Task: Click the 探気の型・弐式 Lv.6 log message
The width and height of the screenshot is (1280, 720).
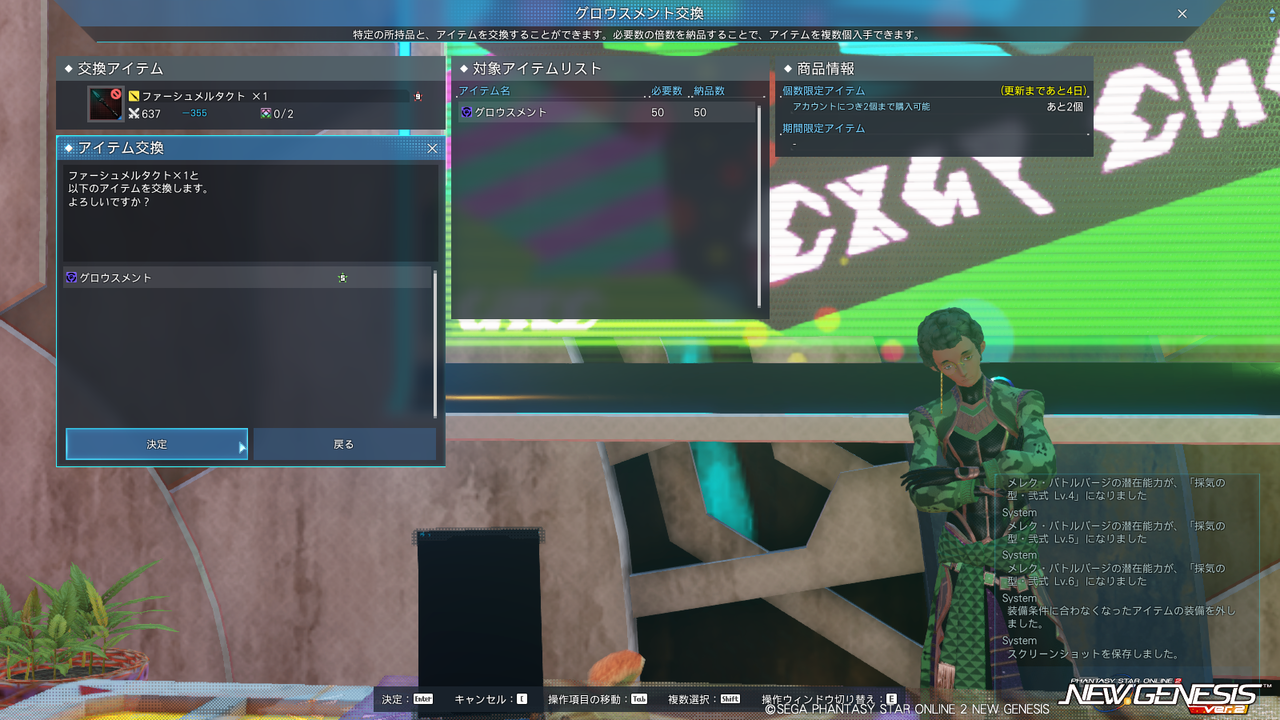Action: pos(1115,574)
